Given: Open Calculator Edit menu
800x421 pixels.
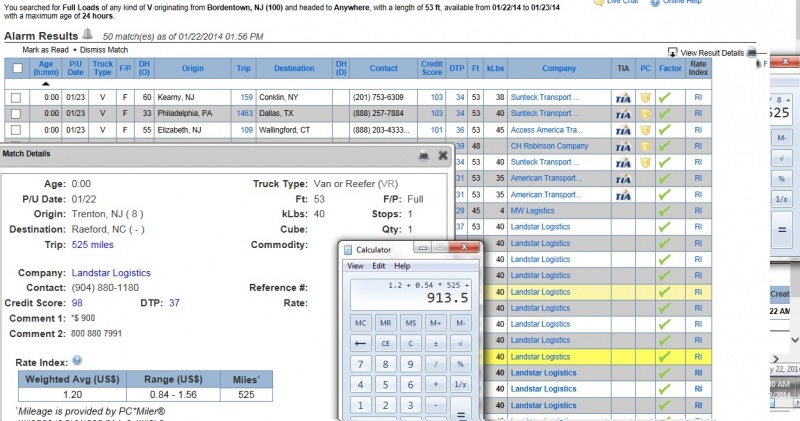Looking at the screenshot, I should (x=379, y=266).
